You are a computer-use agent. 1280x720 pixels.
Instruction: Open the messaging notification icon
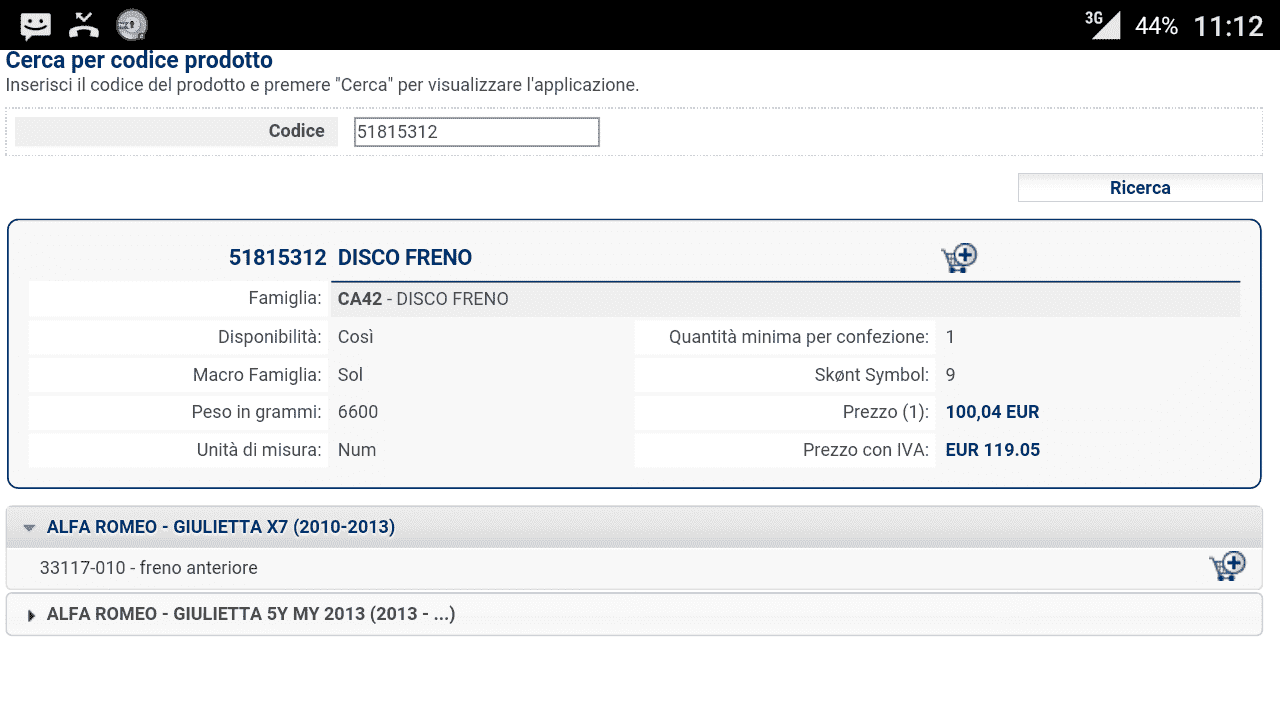[36, 25]
